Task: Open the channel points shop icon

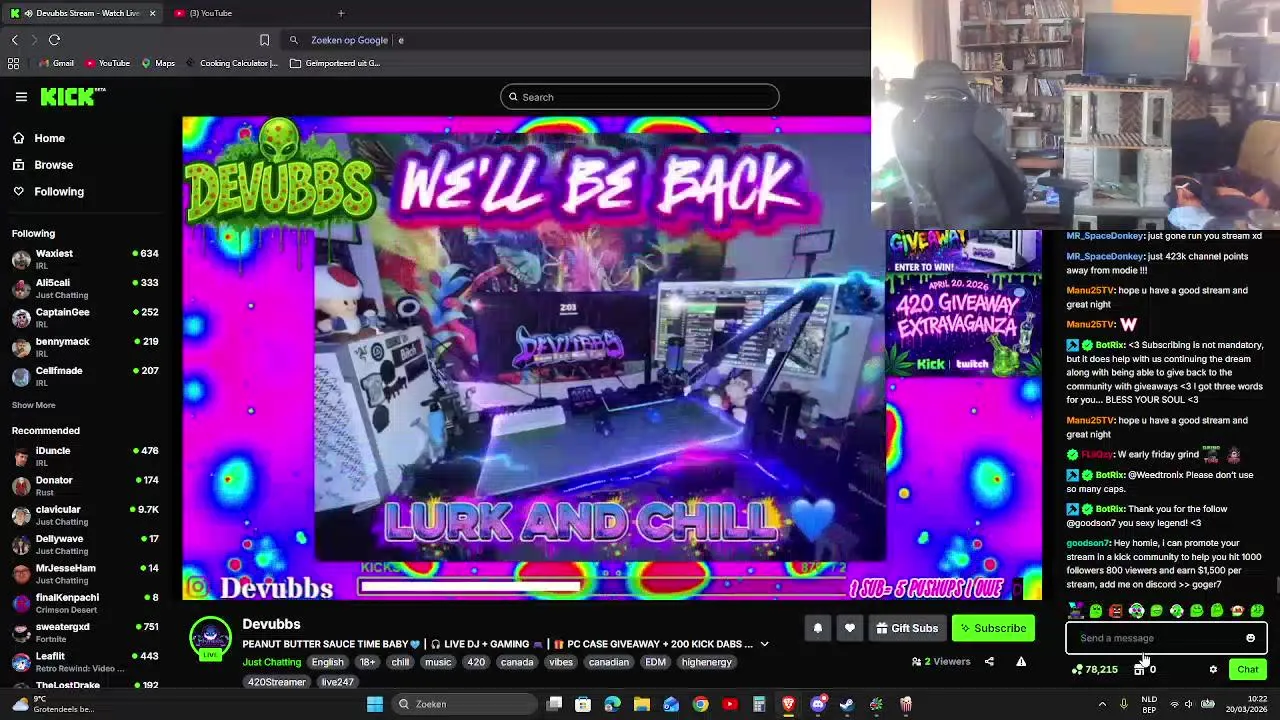Action: (1139, 670)
